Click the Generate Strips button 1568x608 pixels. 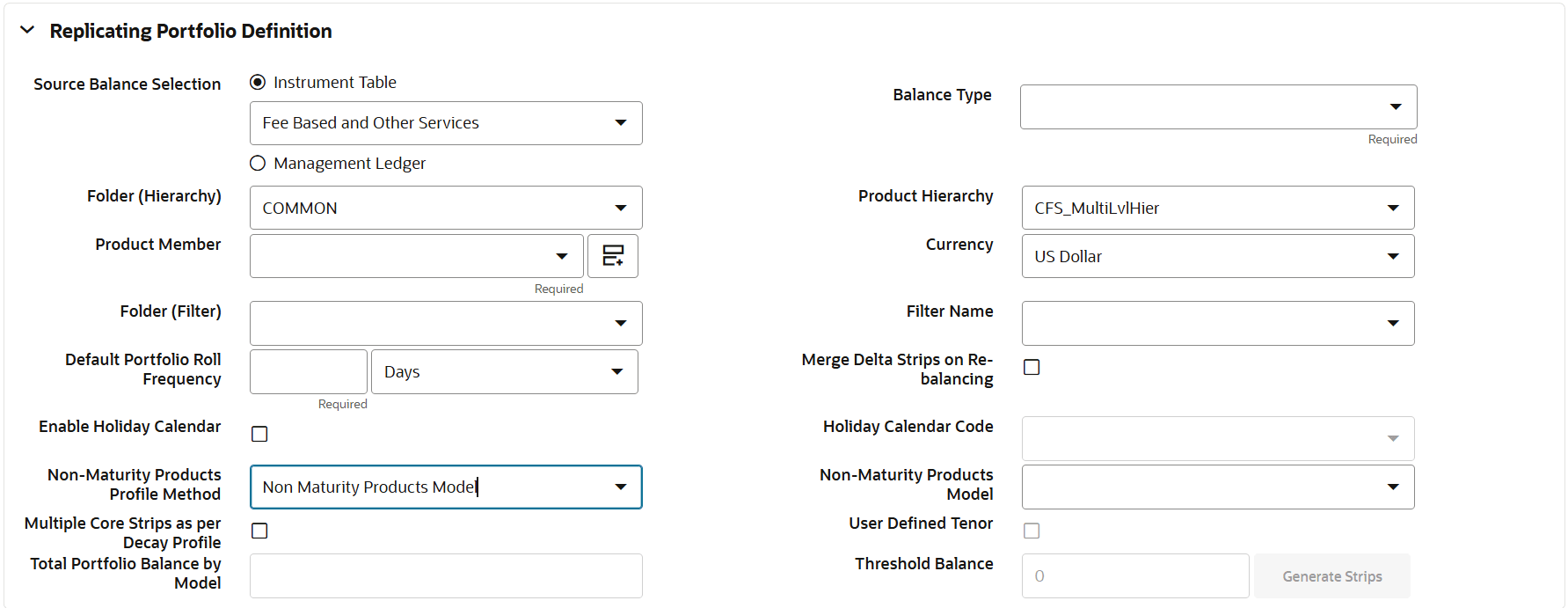(1331, 576)
